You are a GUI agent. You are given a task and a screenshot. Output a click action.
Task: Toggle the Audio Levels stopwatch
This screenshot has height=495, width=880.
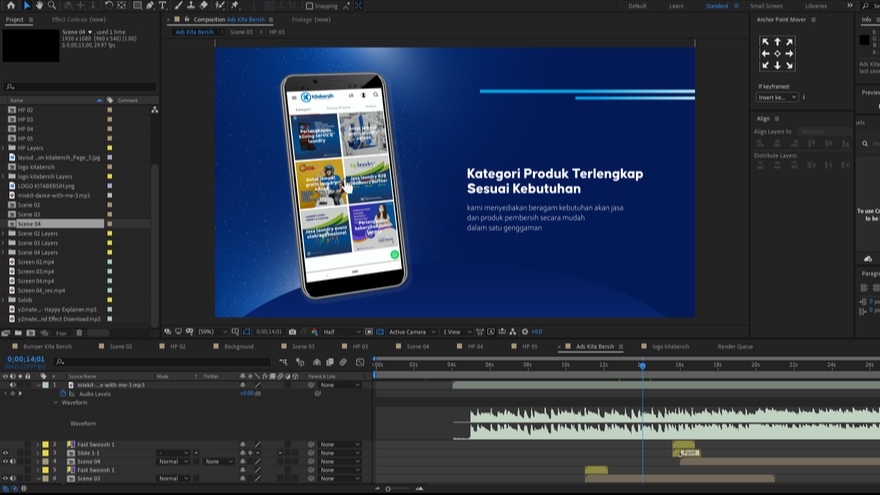(63, 394)
